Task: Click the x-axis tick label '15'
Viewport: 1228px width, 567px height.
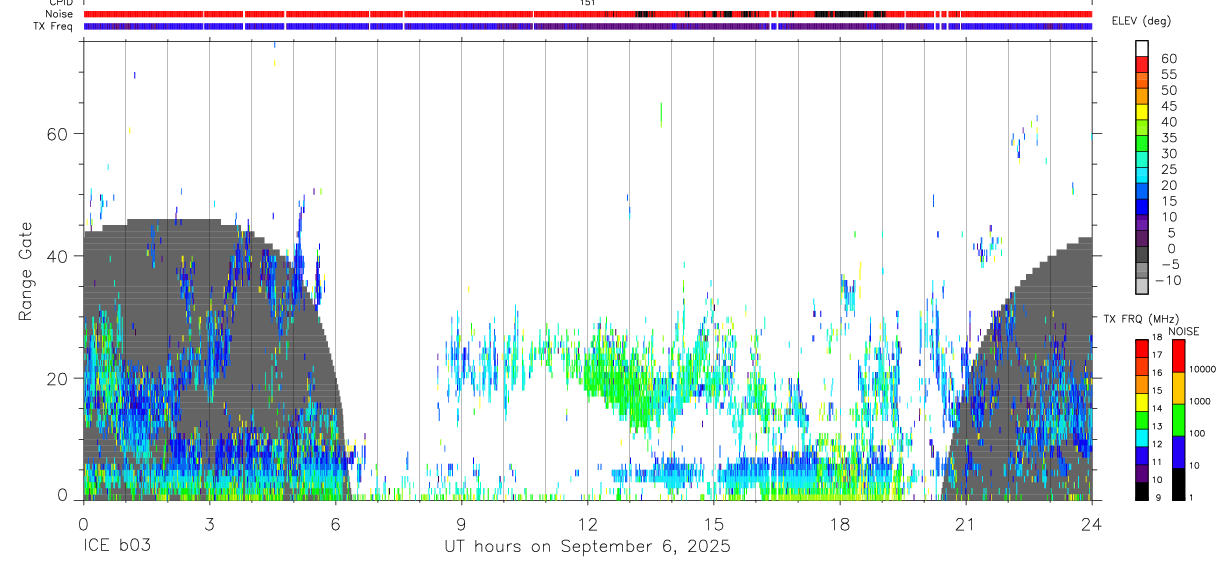Action: point(713,523)
